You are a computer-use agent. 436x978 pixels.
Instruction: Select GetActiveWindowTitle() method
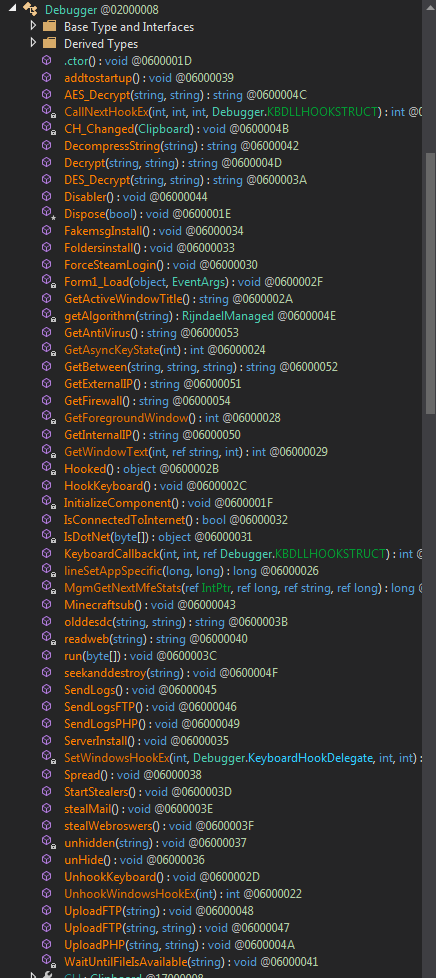178,299
